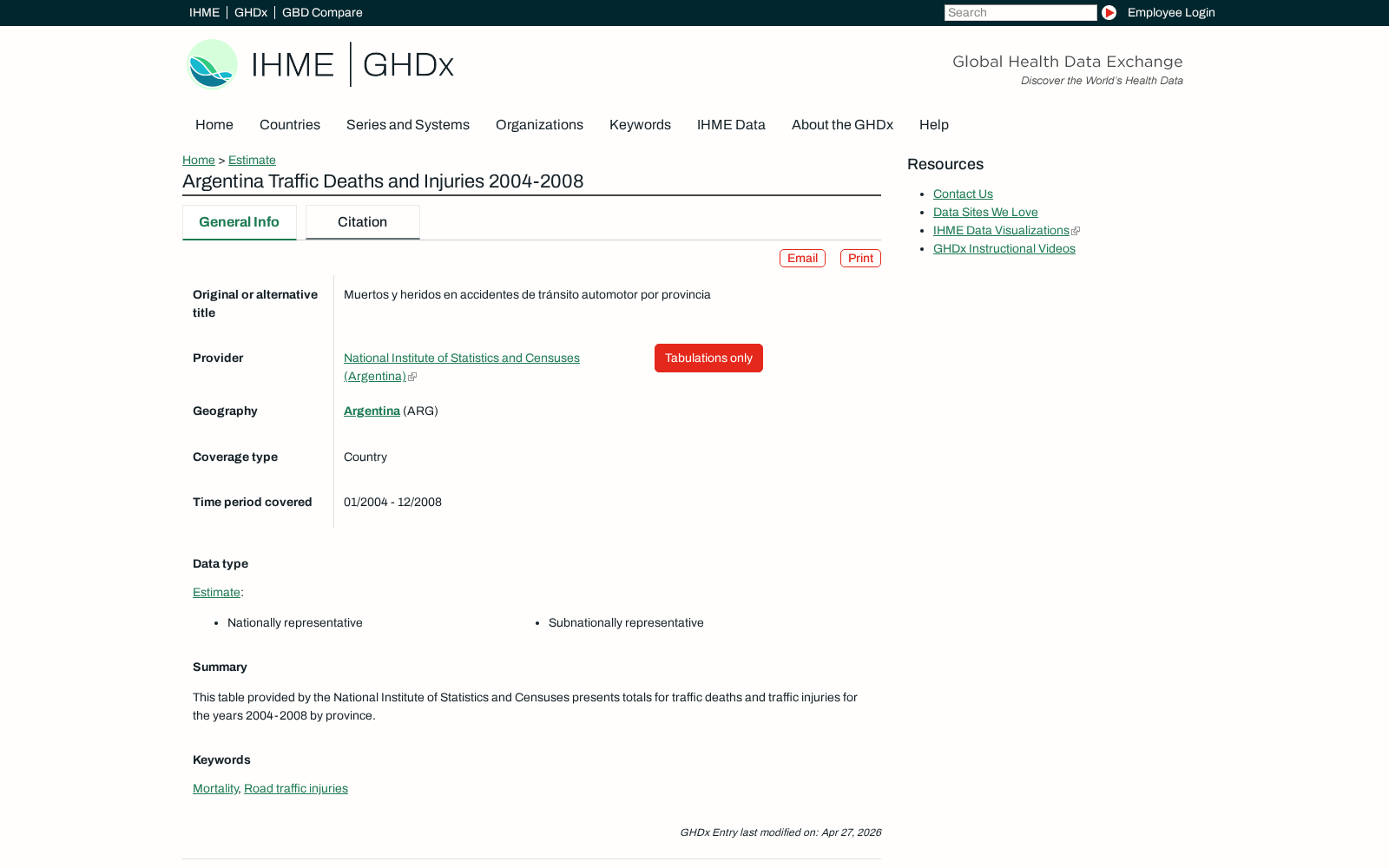Open the Mortality keyword link

pos(215,789)
